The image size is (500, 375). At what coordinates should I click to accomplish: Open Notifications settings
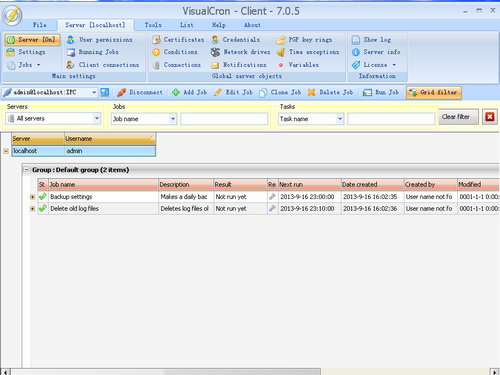239,65
